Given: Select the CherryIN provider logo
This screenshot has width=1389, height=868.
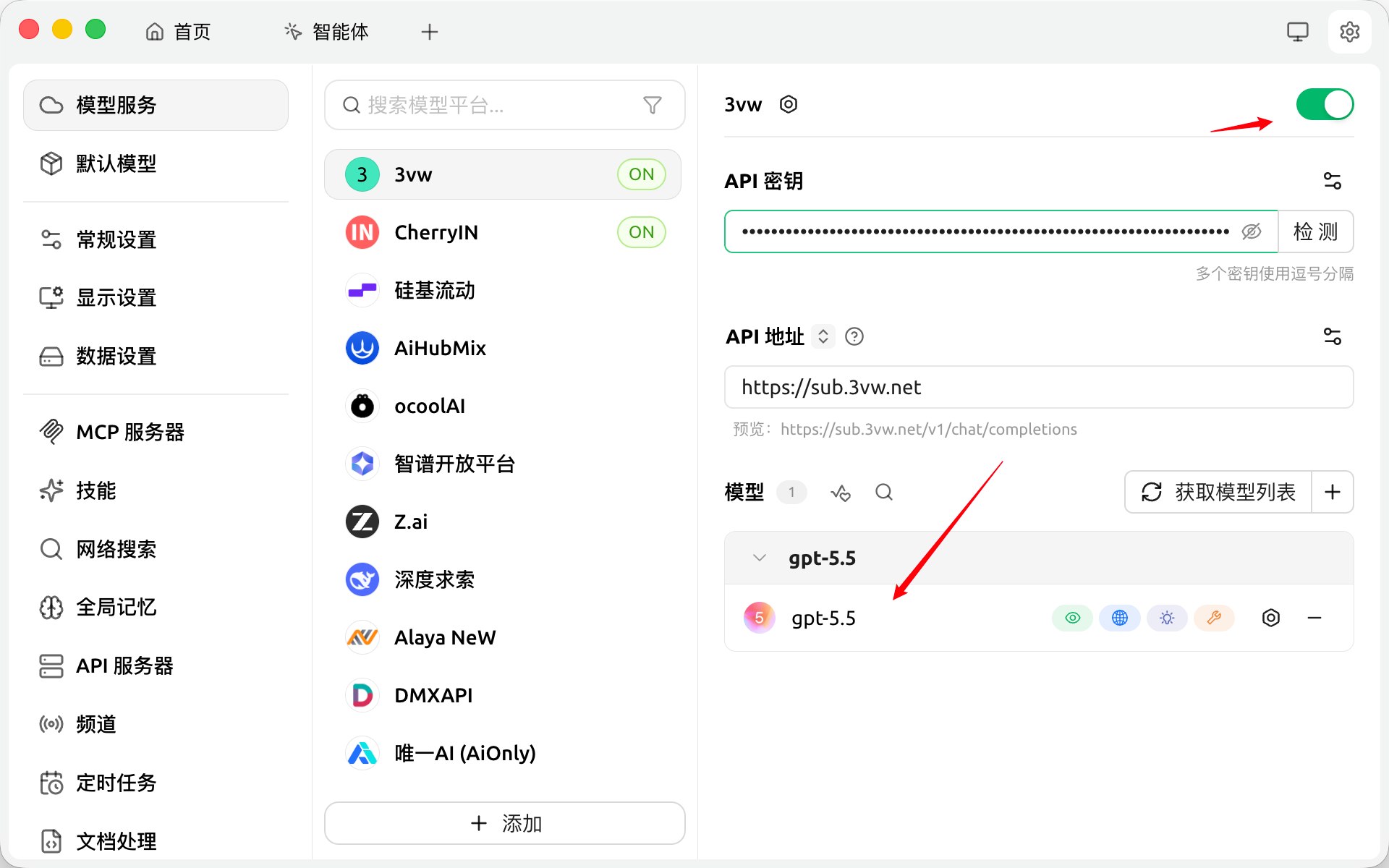Looking at the screenshot, I should click(x=362, y=232).
